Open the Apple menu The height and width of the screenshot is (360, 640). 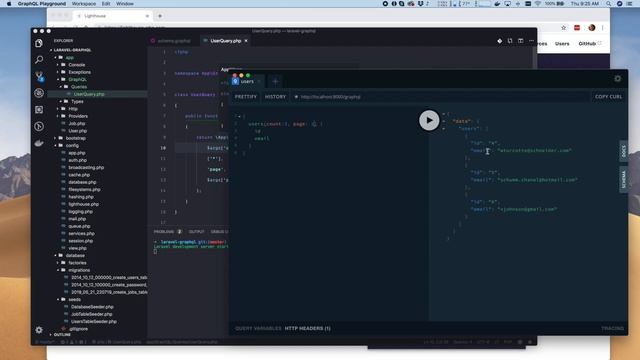pos(9,4)
